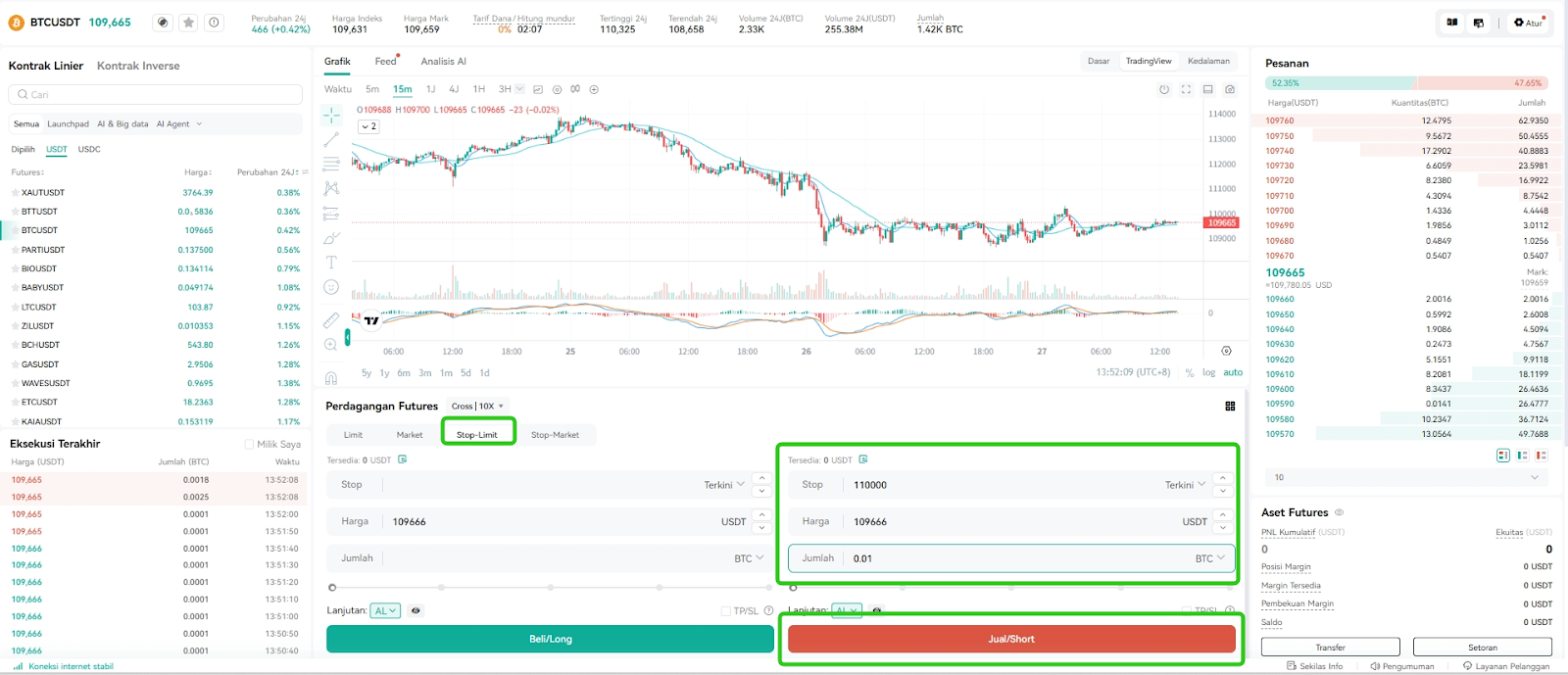The height and width of the screenshot is (675, 1568).
Task: Switch to the Stop-Market order tab
Action: point(555,435)
